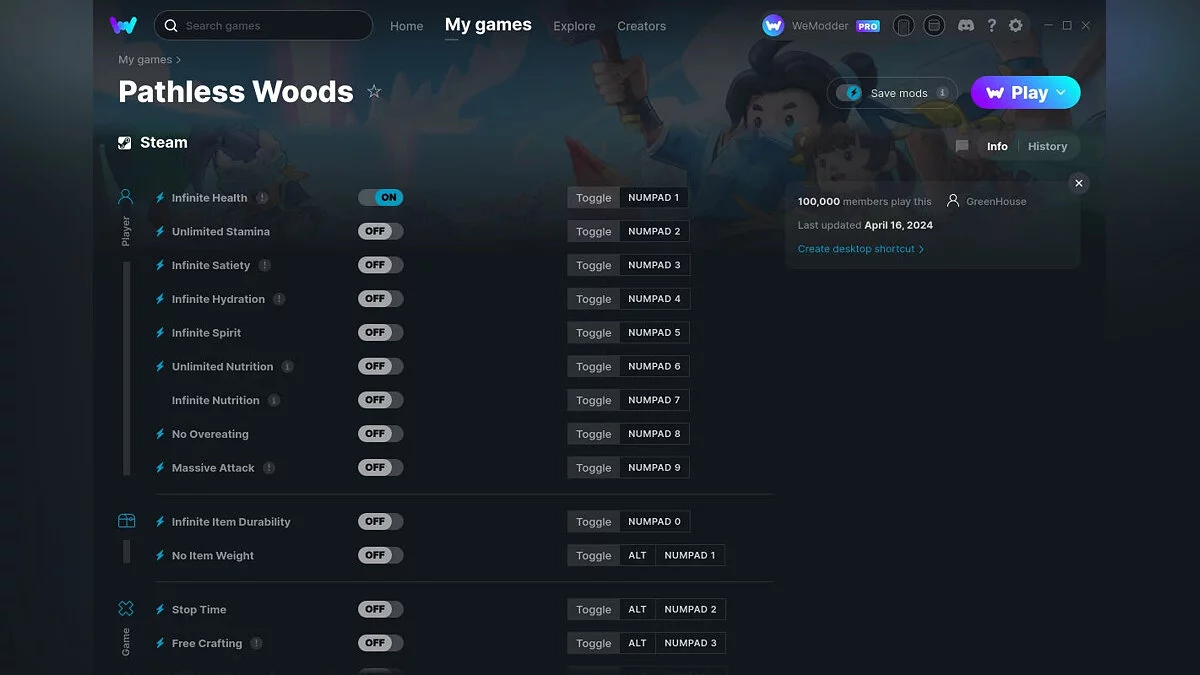Click the NUMPAD 3 key for Free Crafting

tap(690, 643)
